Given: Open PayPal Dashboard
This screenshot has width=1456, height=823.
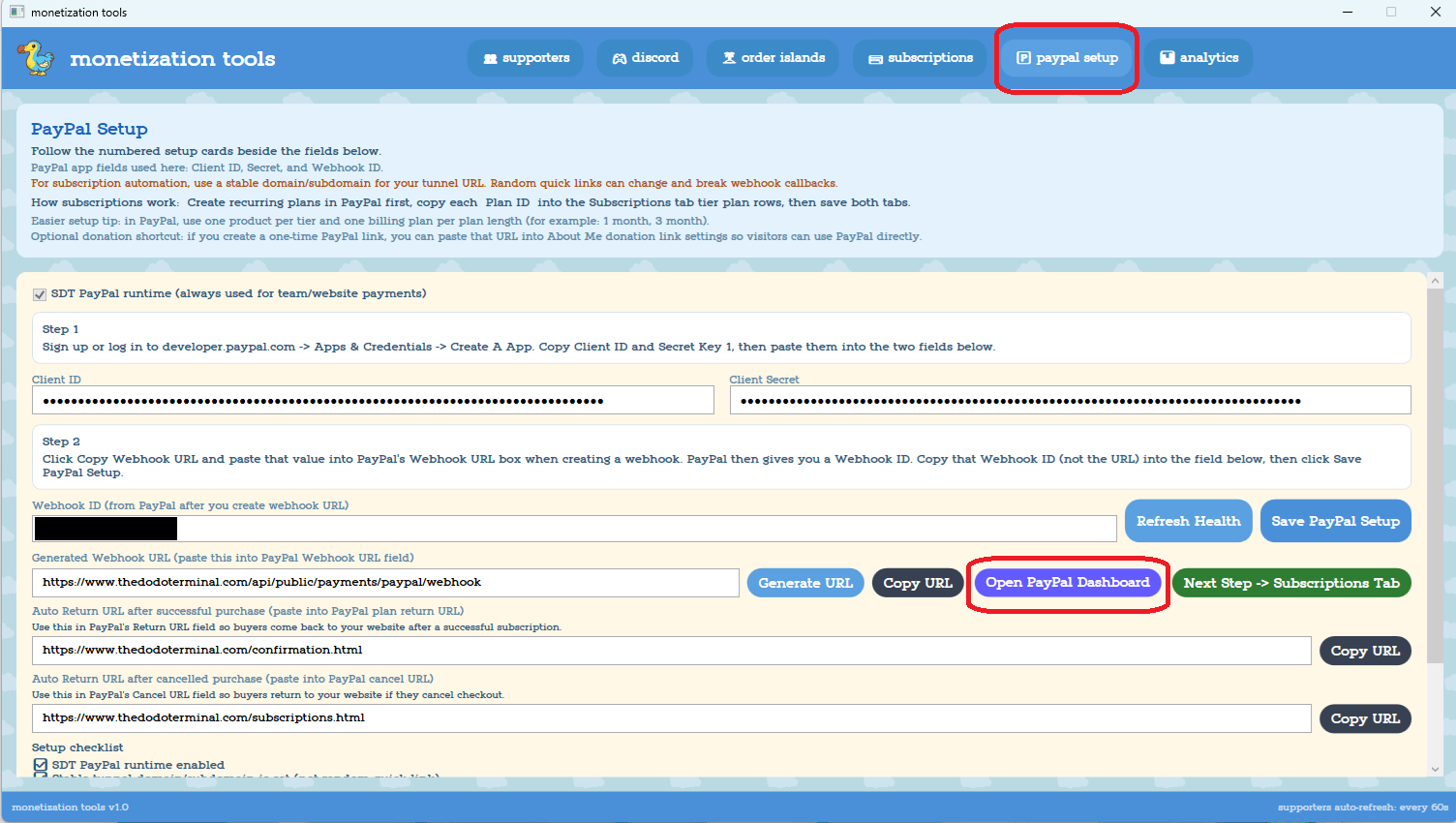Looking at the screenshot, I should click(x=1068, y=583).
